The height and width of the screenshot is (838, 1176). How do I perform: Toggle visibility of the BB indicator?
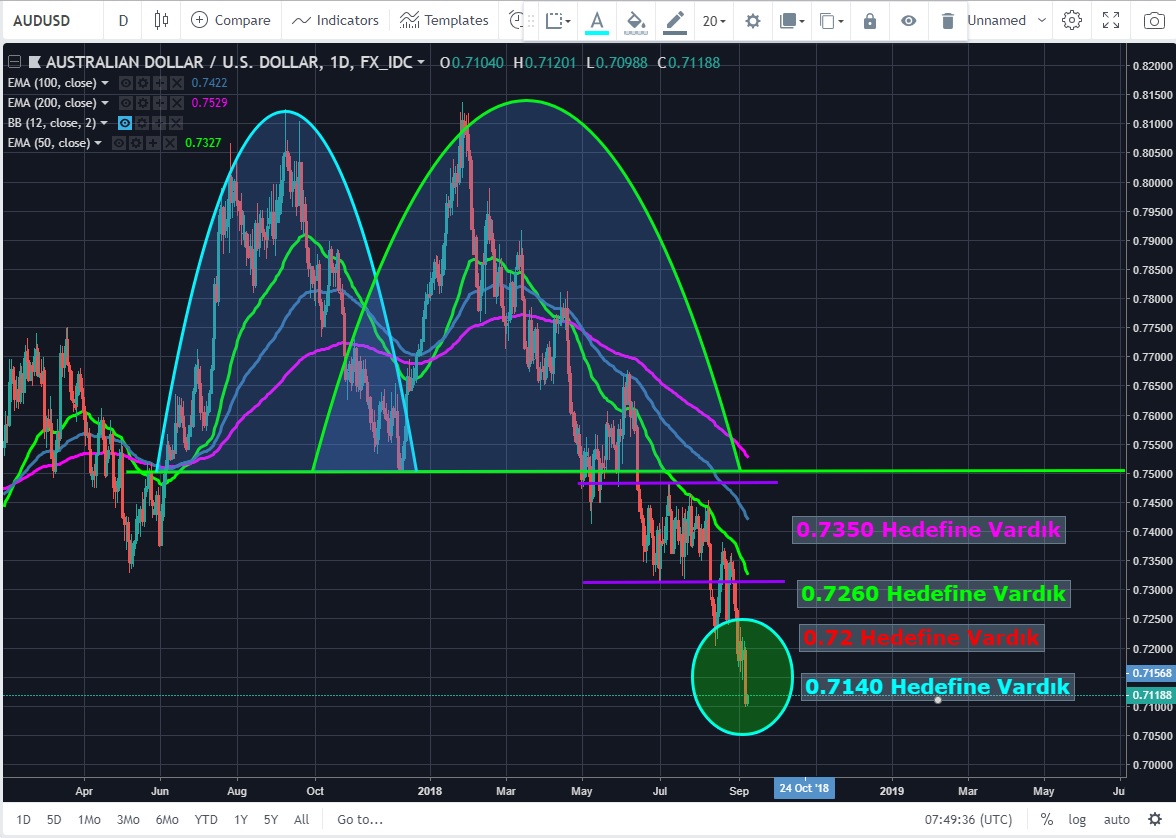(x=126, y=123)
